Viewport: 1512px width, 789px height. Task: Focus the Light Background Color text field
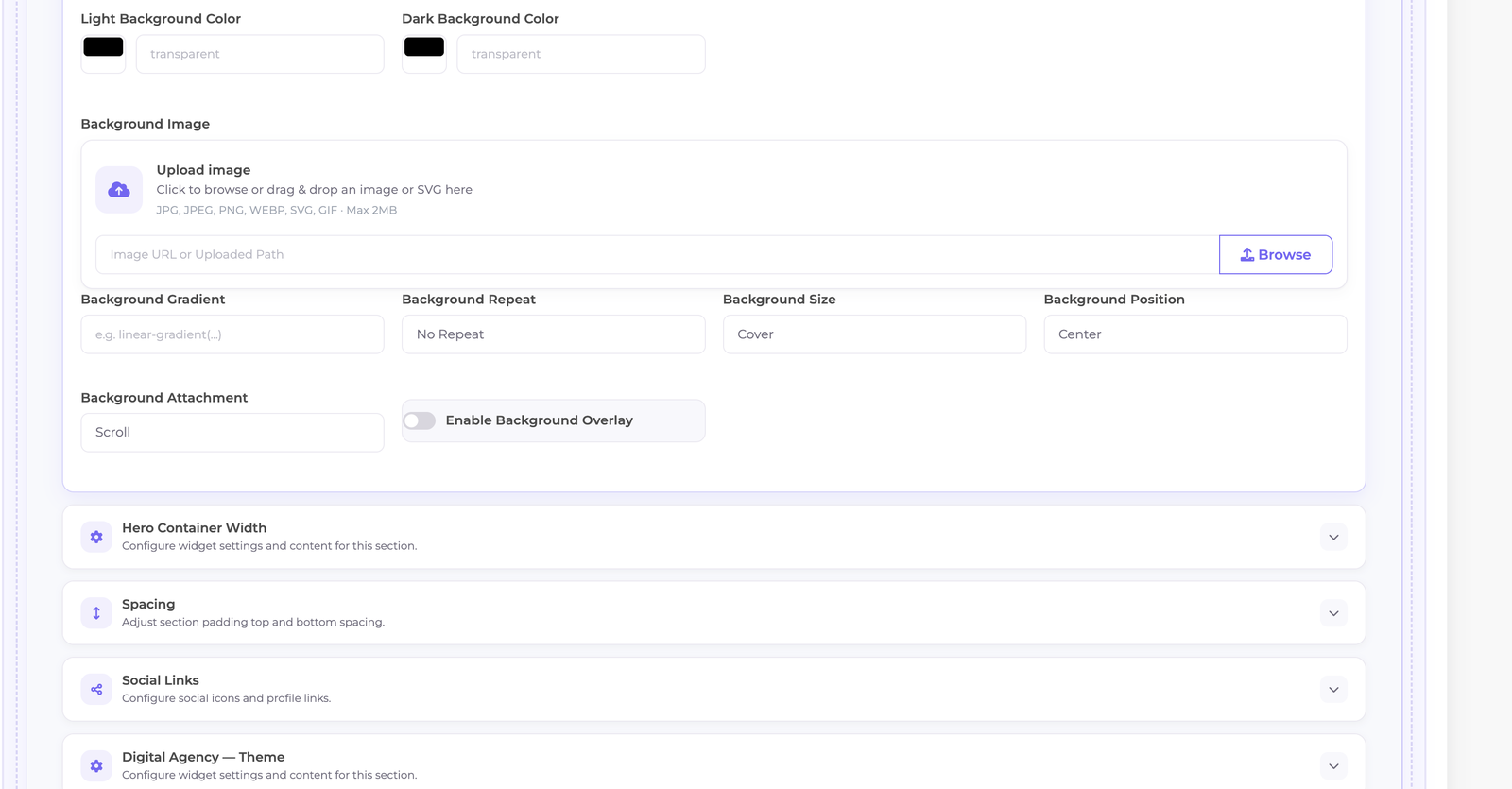point(260,54)
